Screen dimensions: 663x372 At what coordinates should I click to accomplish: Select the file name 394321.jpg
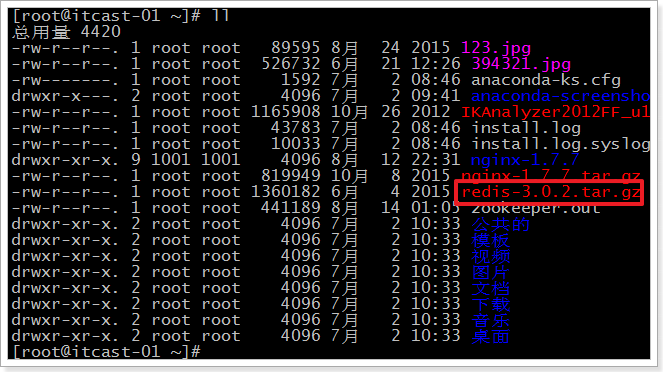point(521,64)
